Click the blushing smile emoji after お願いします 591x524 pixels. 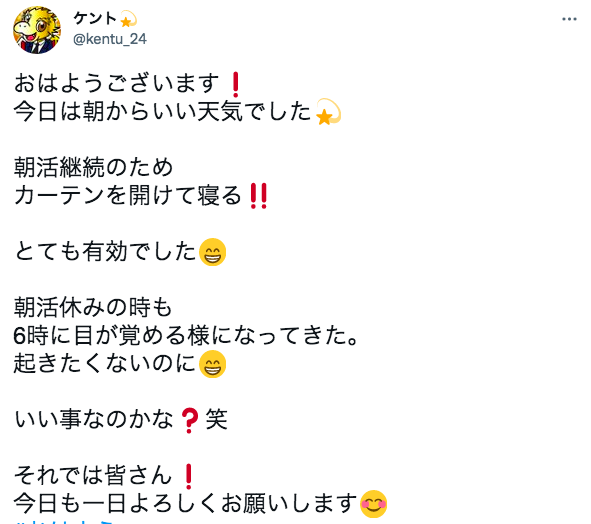[x=373, y=504]
